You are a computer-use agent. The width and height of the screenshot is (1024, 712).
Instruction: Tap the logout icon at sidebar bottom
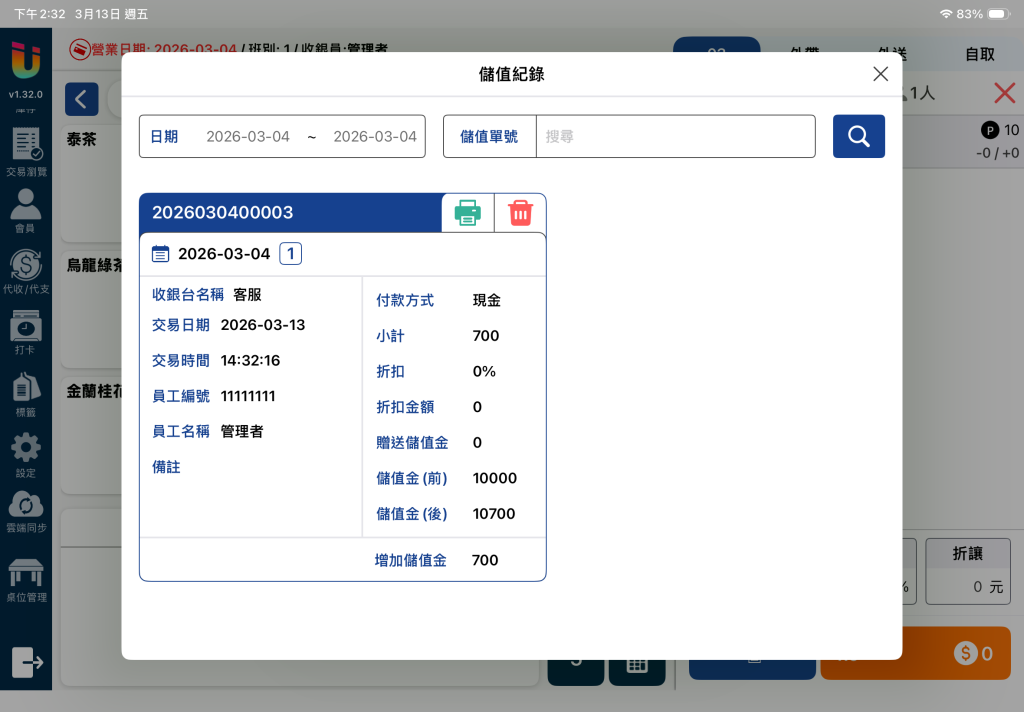coord(27,661)
